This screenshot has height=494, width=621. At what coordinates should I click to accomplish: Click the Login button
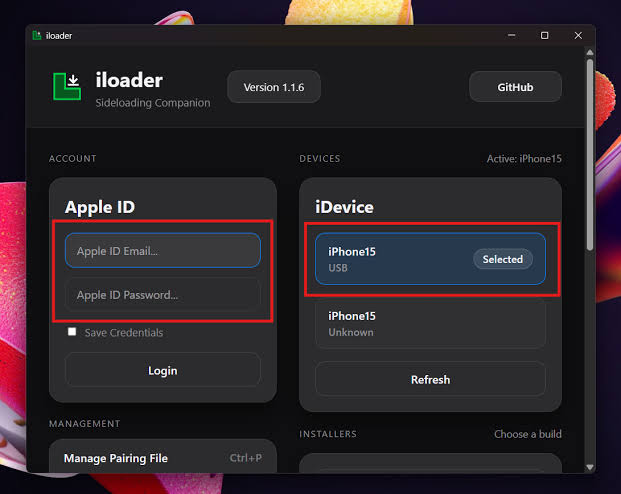163,370
